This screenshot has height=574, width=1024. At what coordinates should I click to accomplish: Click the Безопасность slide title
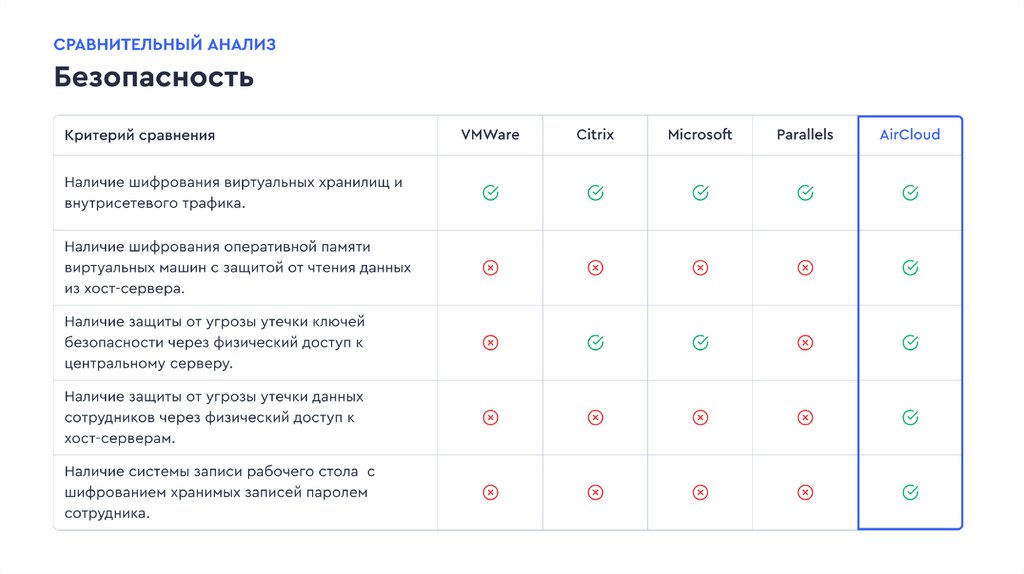154,77
